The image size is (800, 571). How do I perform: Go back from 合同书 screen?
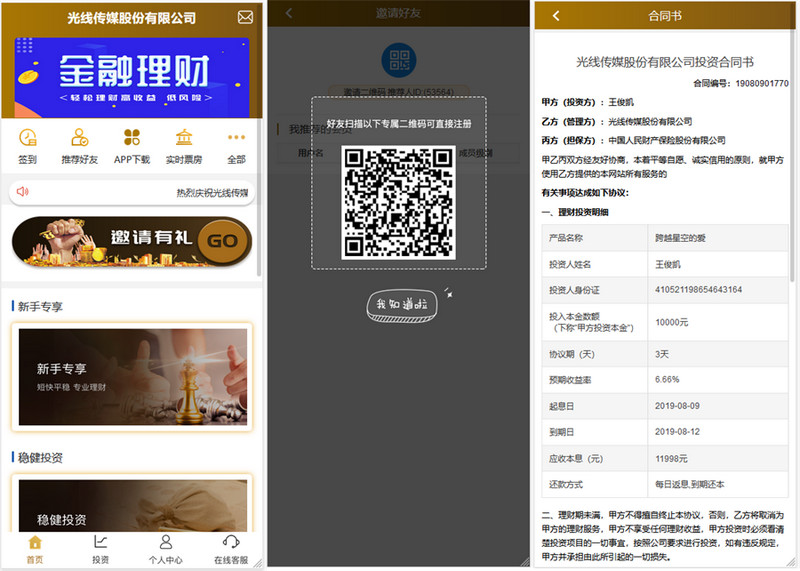point(556,16)
